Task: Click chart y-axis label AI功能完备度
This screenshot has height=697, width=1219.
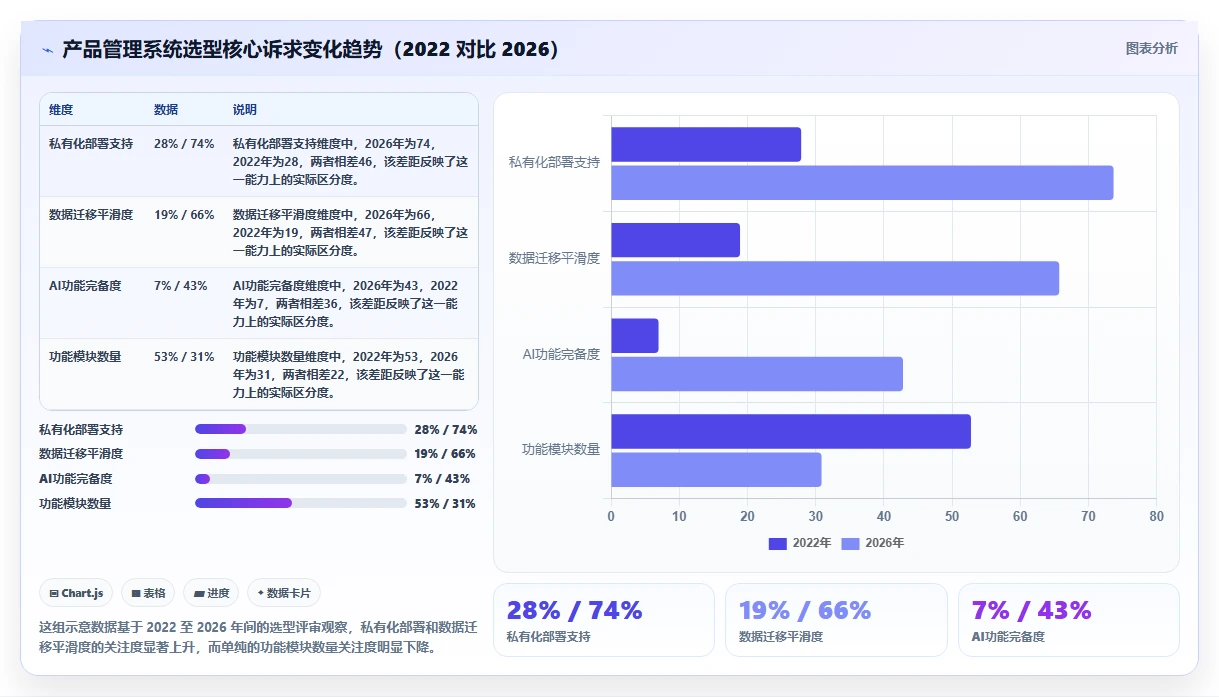Action: pos(561,354)
